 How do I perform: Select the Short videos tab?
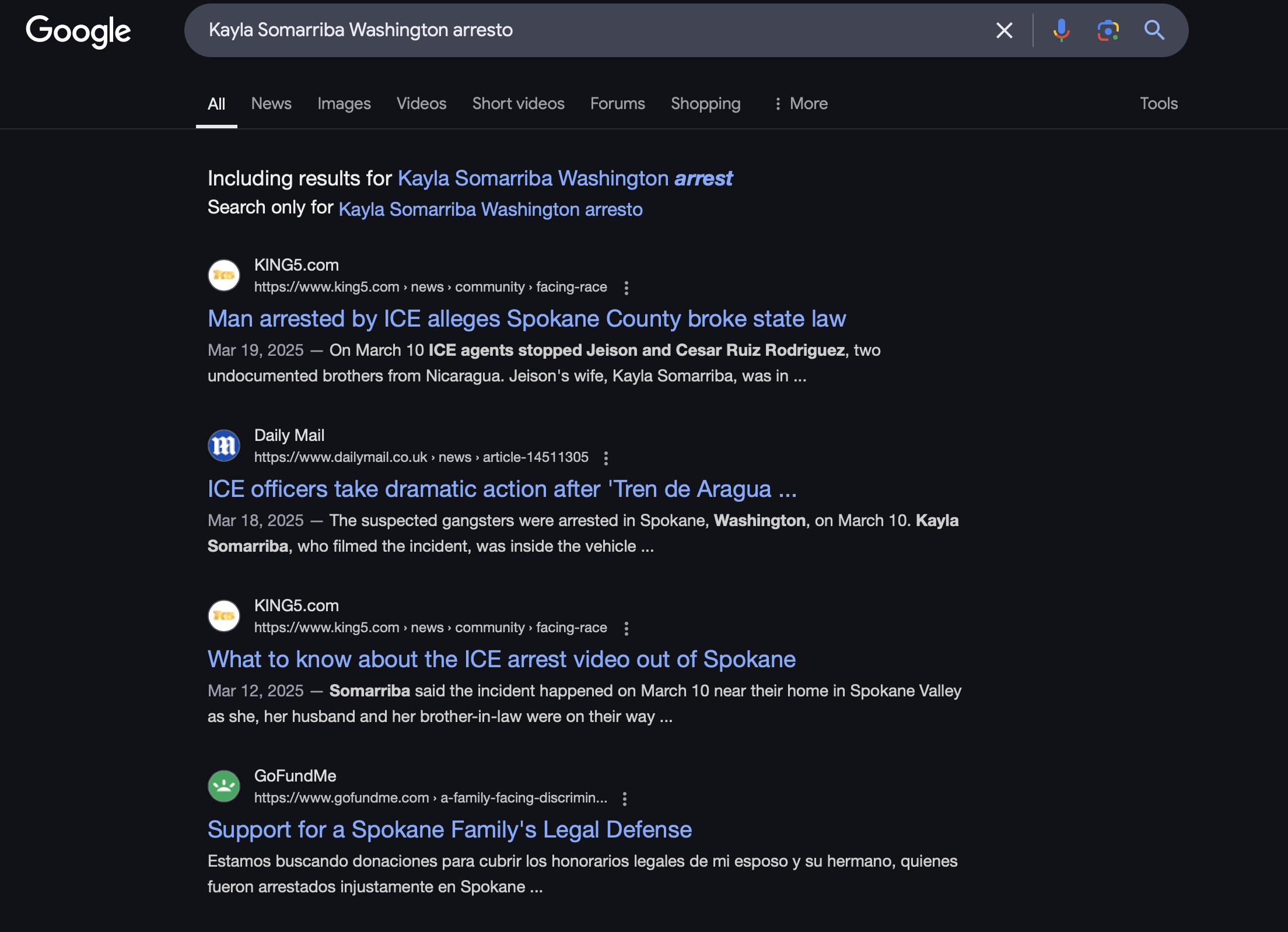518,104
